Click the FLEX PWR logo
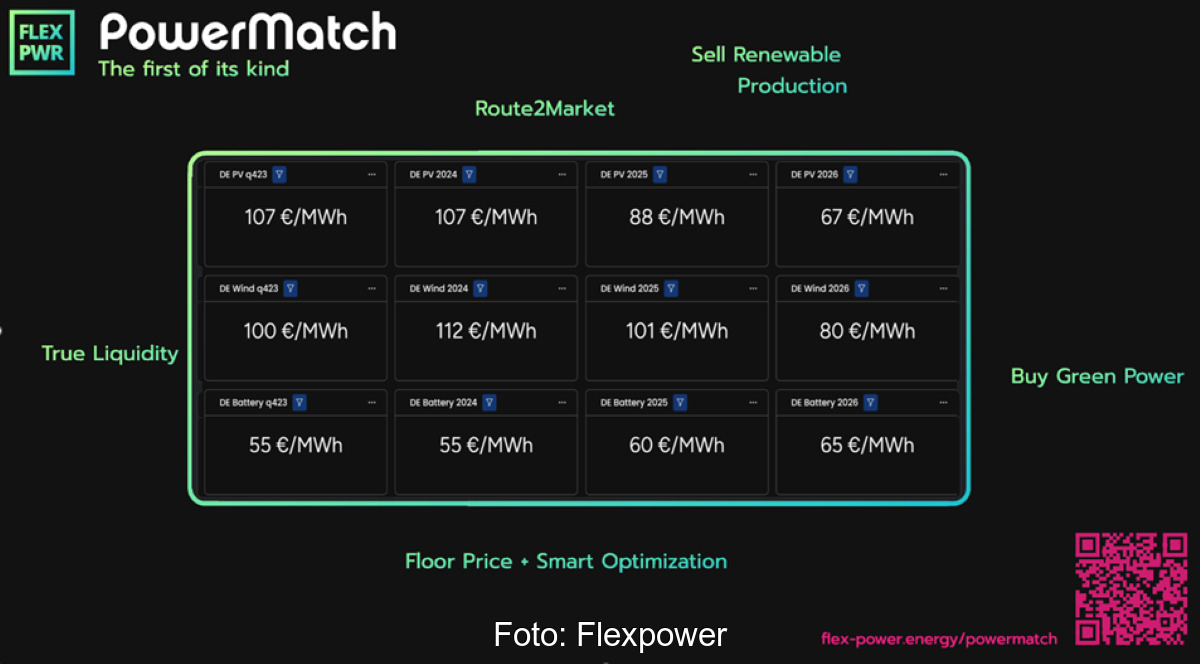 coord(41,42)
